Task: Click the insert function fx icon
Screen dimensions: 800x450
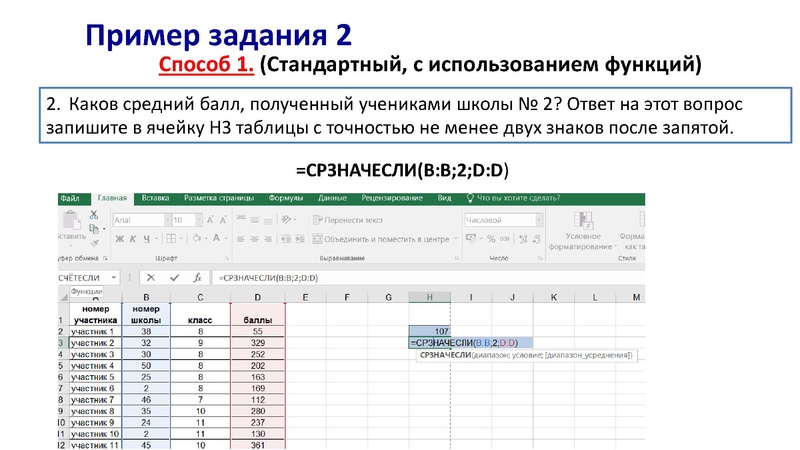Action: [x=197, y=278]
